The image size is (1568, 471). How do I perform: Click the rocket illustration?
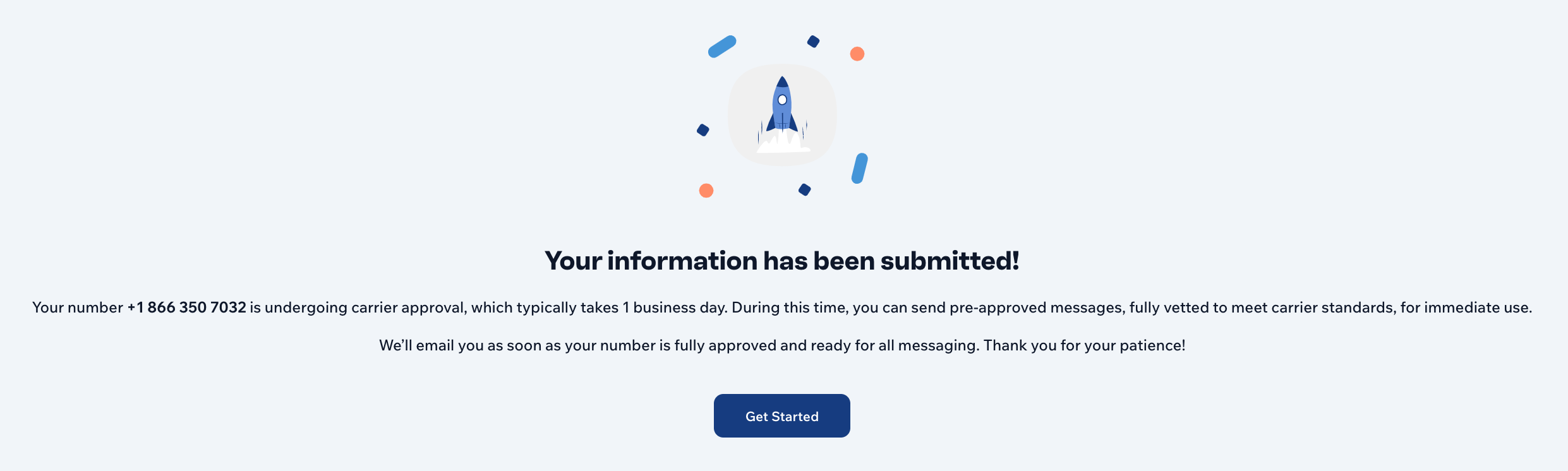[782, 115]
